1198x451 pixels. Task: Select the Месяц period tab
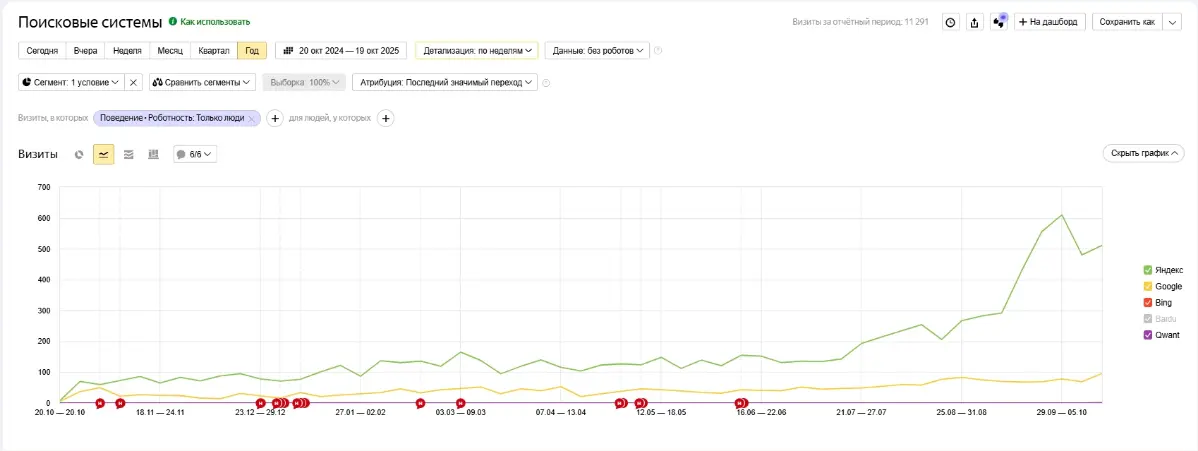point(170,50)
